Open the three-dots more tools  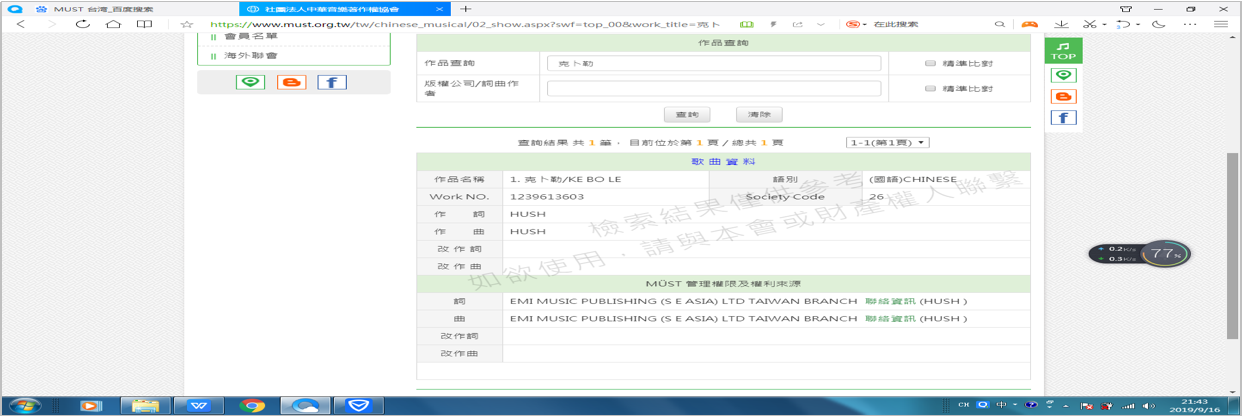pyautogui.click(x=1190, y=24)
